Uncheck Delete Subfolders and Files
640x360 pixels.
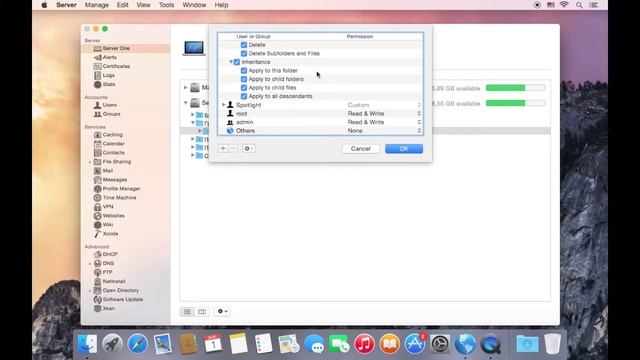(x=244, y=53)
